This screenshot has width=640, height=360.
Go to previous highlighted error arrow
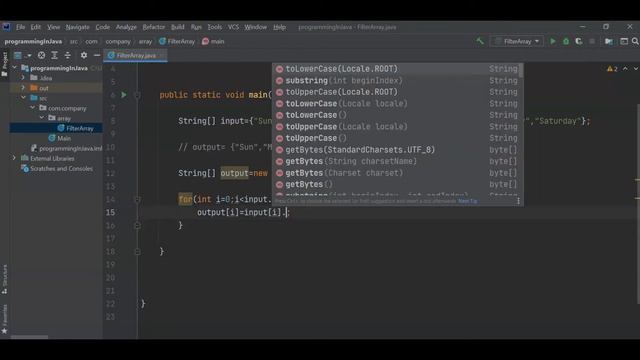(x=625, y=69)
